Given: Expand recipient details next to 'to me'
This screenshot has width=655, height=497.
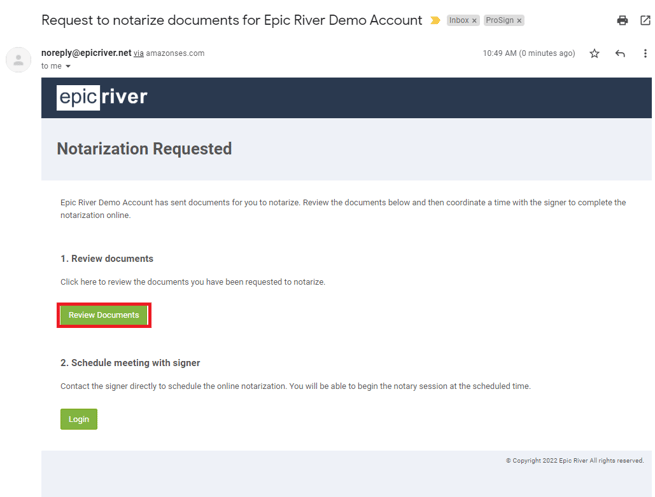Looking at the screenshot, I should pos(68,66).
